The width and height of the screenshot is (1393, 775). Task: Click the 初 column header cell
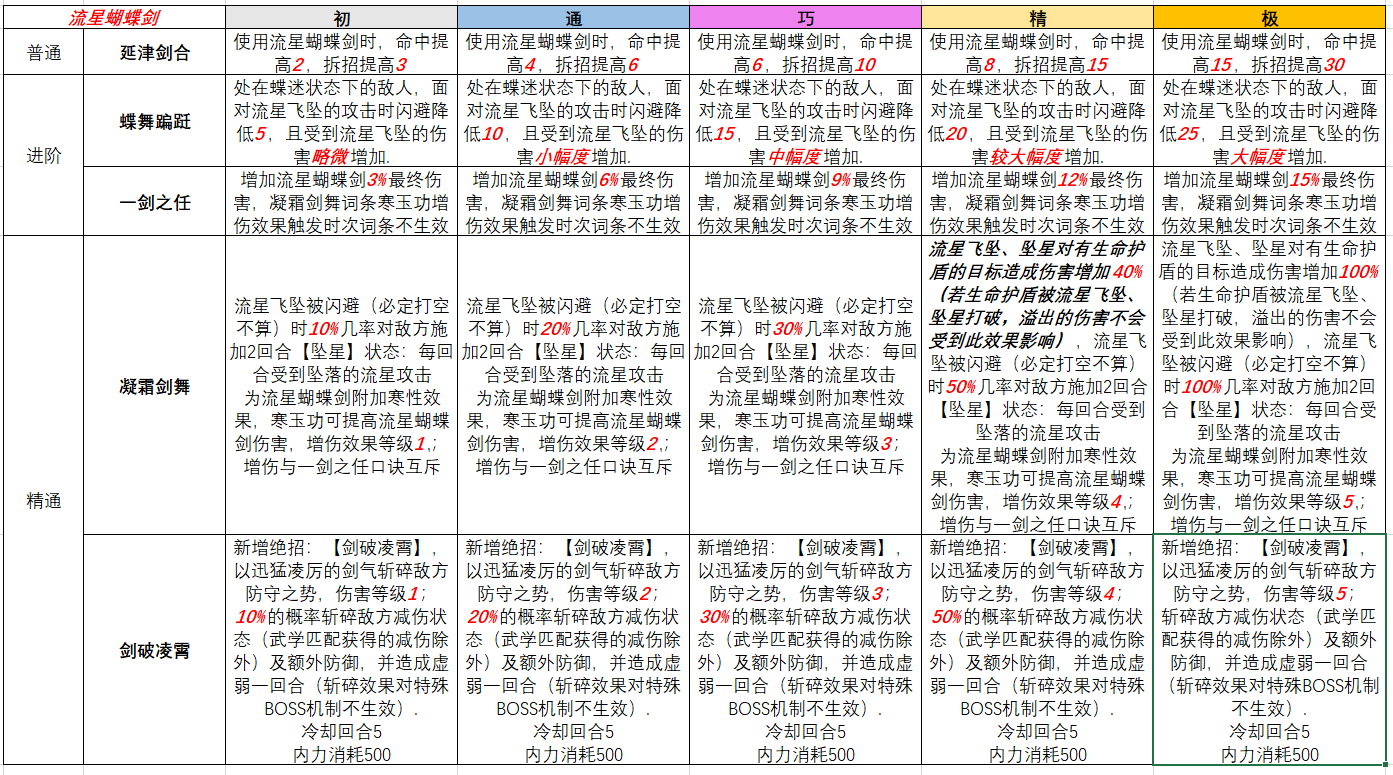(x=341, y=18)
